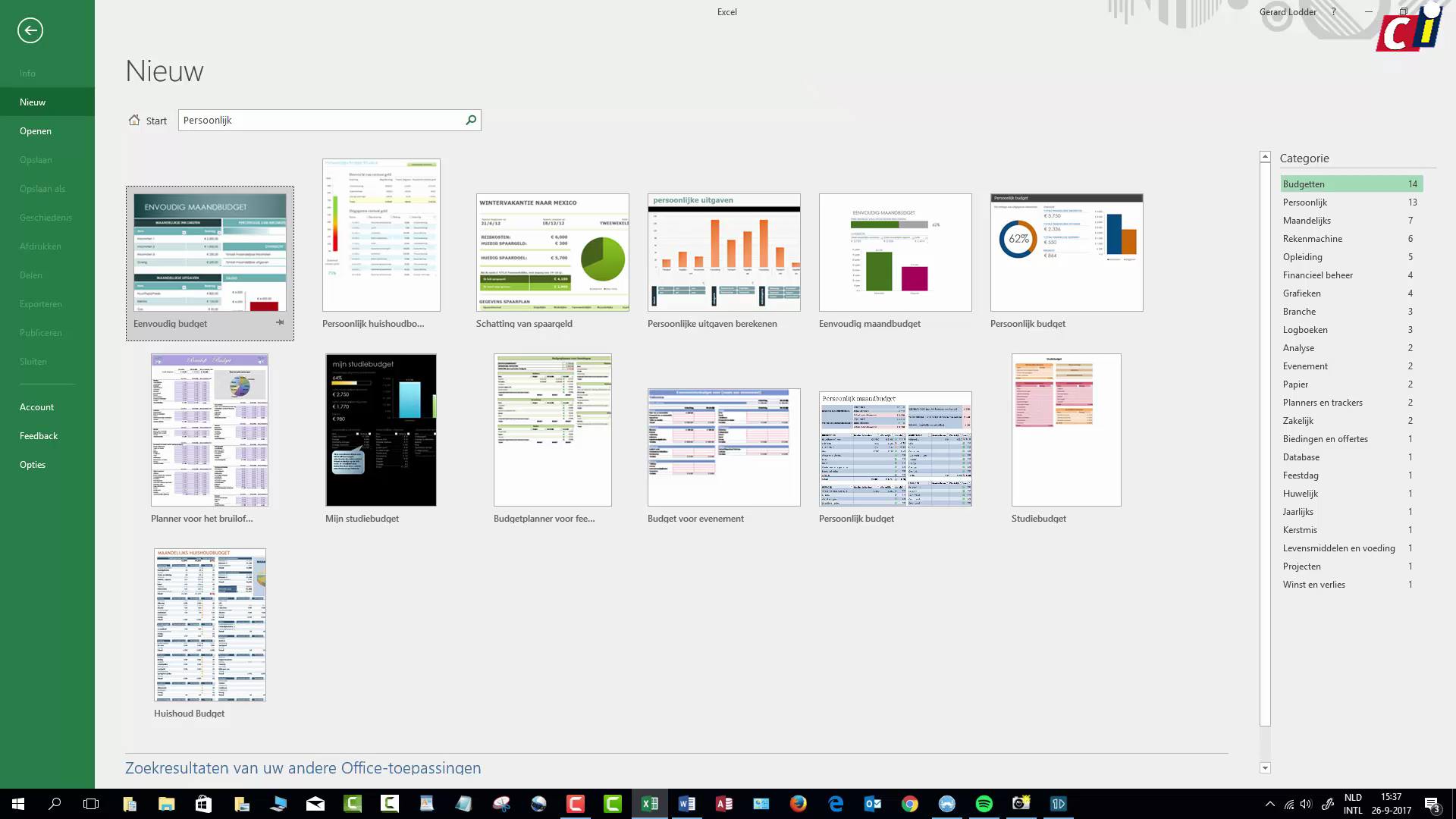Image resolution: width=1456 pixels, height=819 pixels.
Task: Click the back arrow circle icon
Action: [30, 30]
